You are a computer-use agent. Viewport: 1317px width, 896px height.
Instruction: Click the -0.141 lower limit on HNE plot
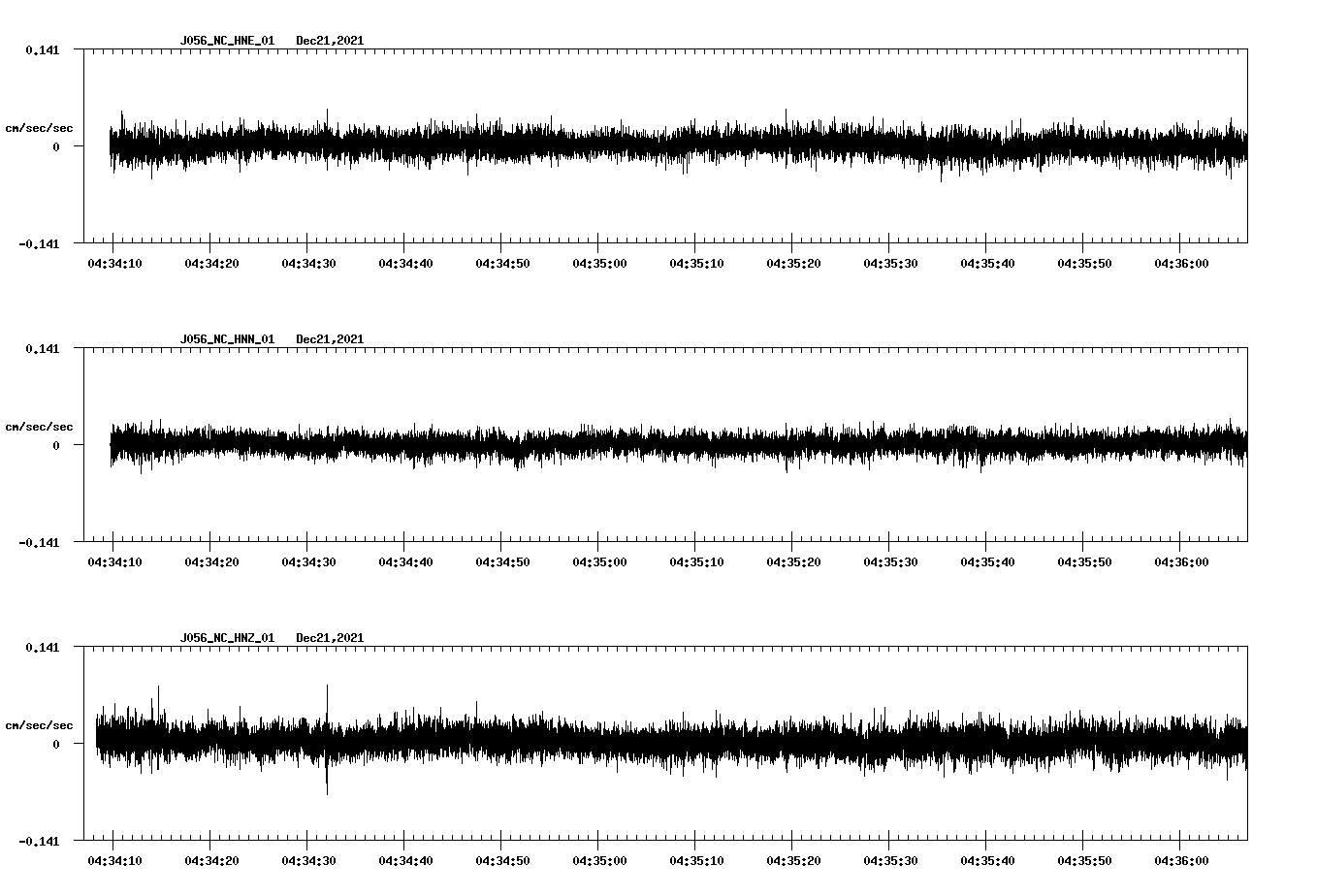(x=39, y=244)
